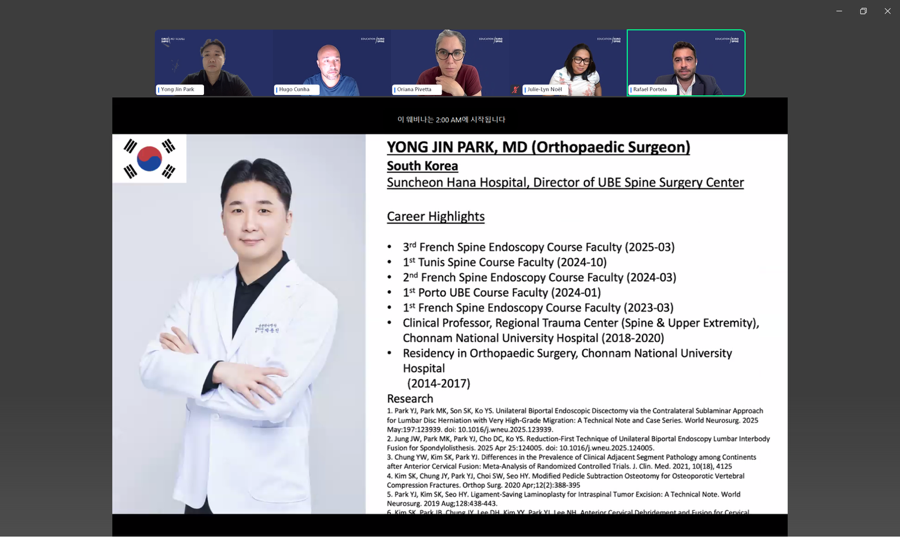Click the 'Research' heading

[410, 399]
